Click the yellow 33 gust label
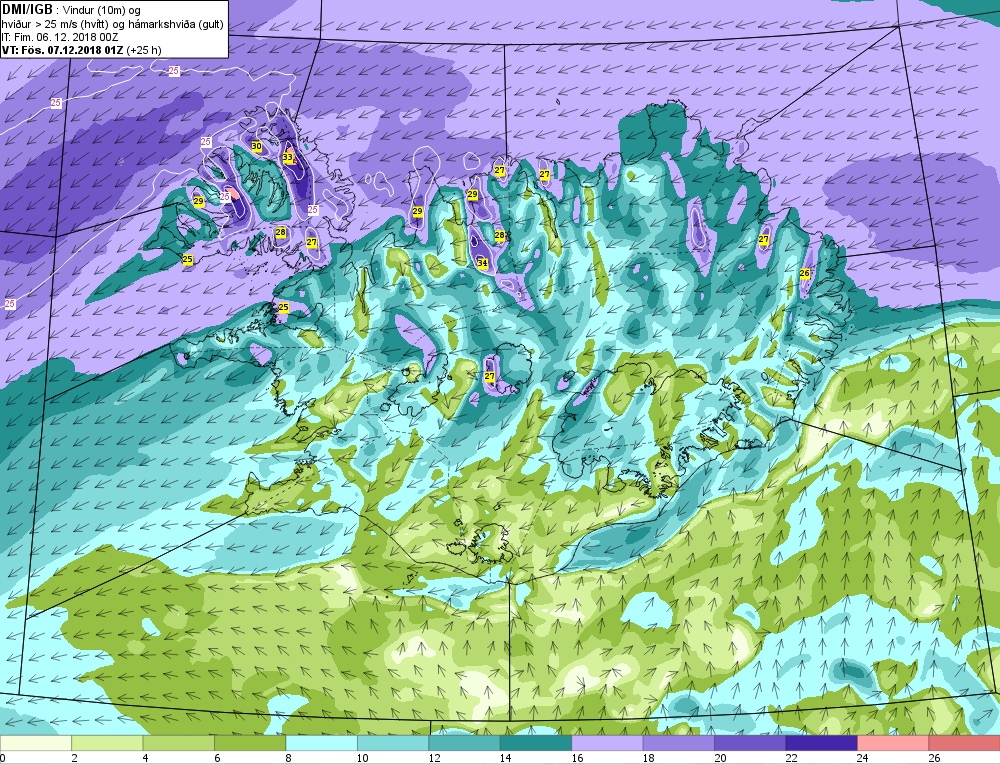 coord(288,157)
